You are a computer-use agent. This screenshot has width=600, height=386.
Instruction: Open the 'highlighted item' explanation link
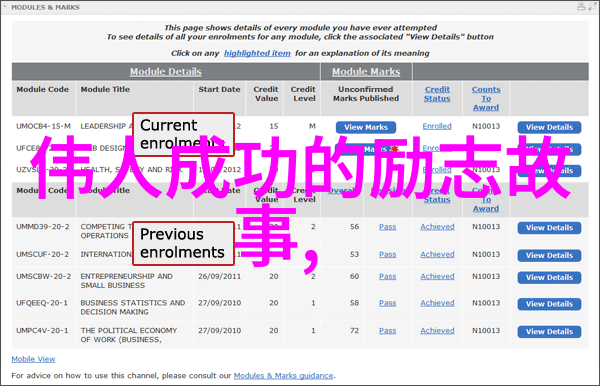(257, 53)
